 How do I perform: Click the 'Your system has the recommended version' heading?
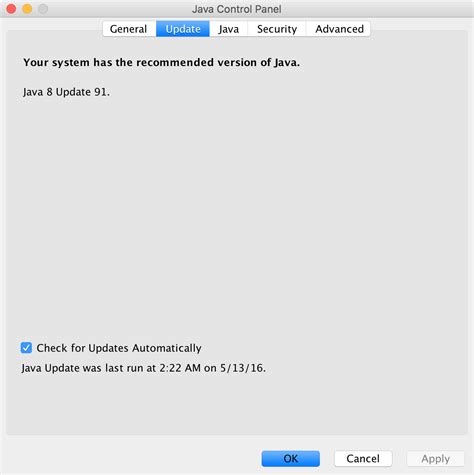point(161,62)
